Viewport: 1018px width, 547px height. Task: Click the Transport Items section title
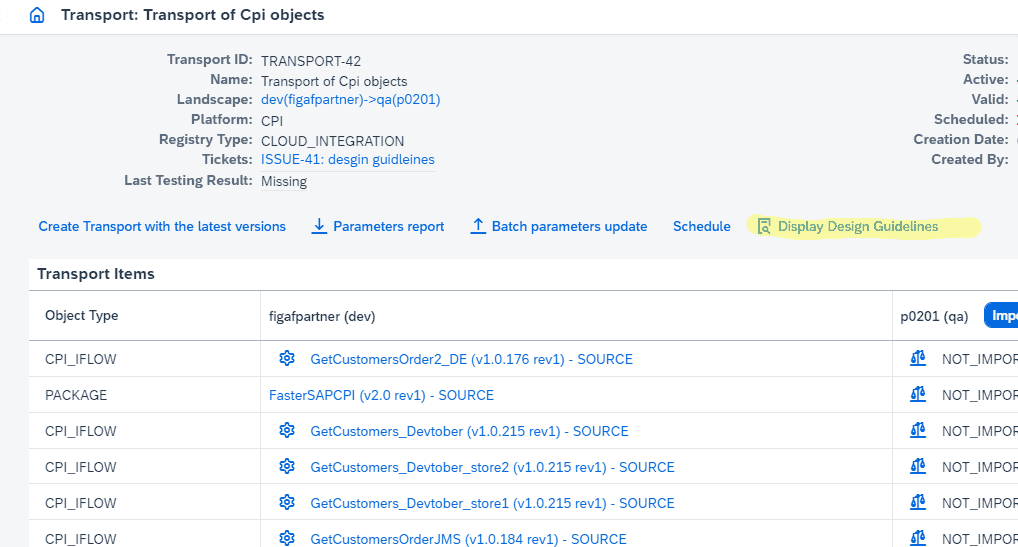tap(95, 274)
